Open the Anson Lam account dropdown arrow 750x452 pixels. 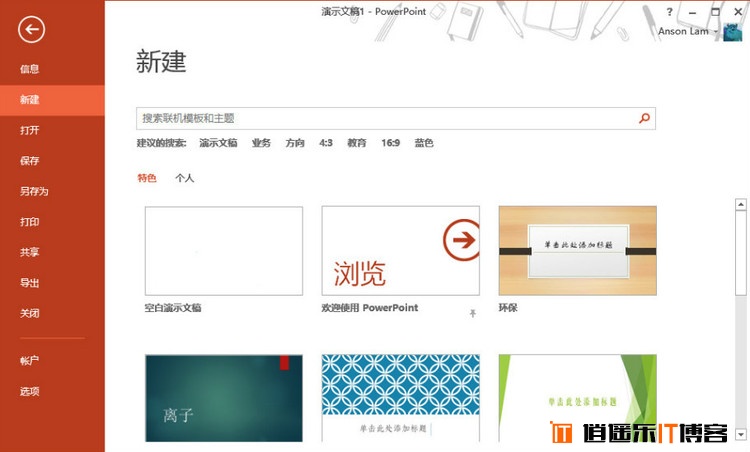coord(716,32)
